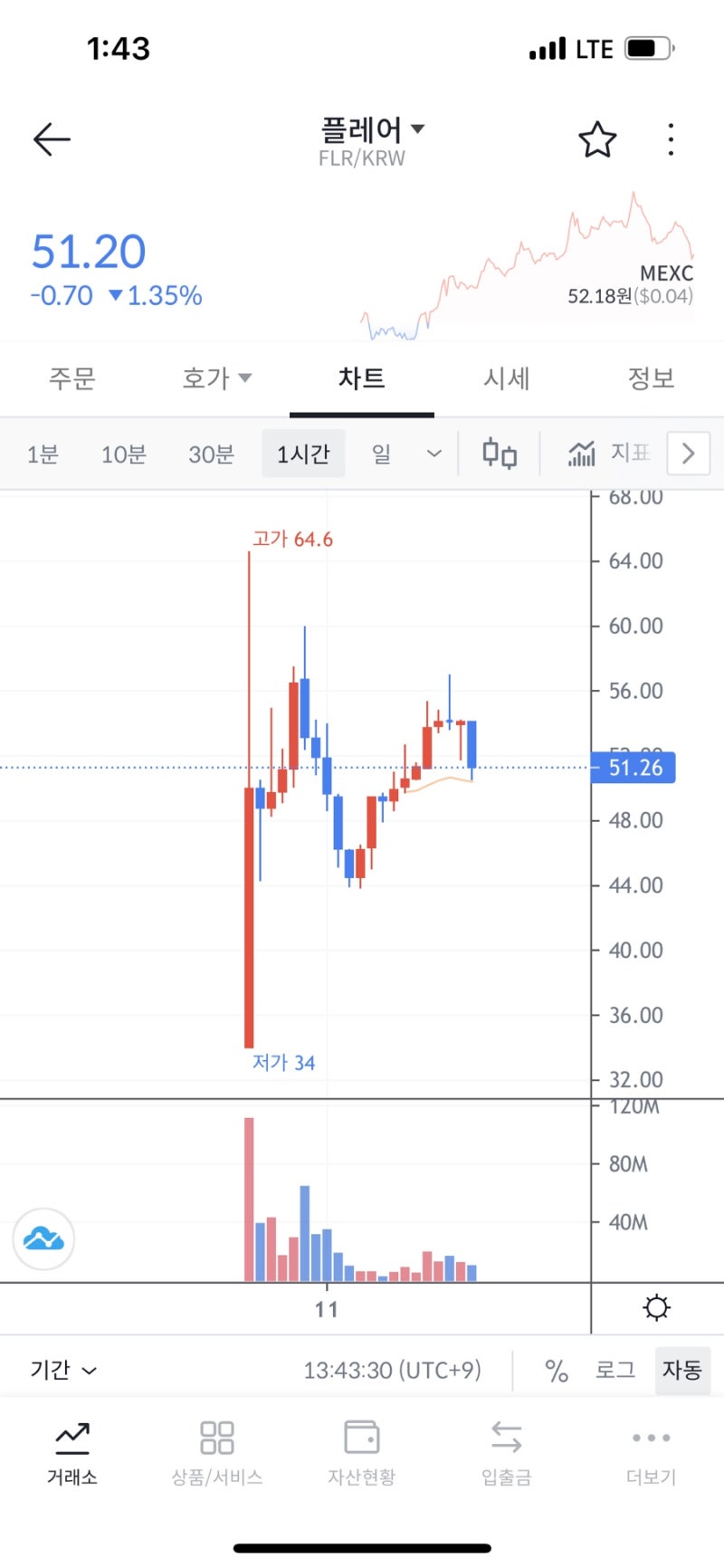Select the 30분 chart interval

coord(211,454)
